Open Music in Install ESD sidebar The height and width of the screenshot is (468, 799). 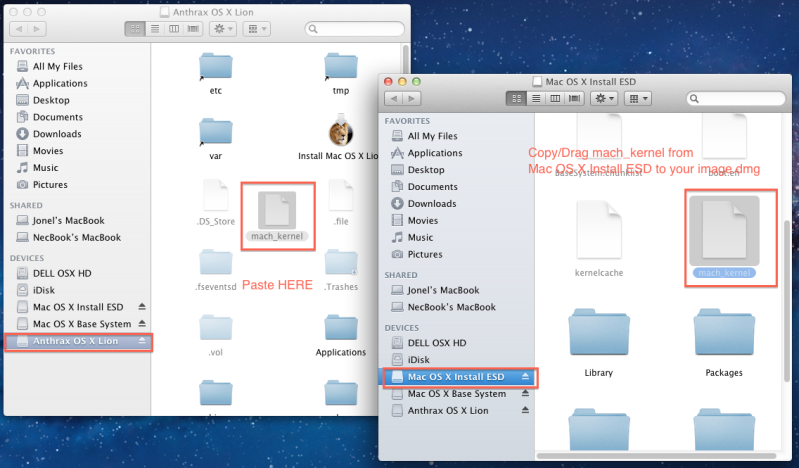click(420, 237)
